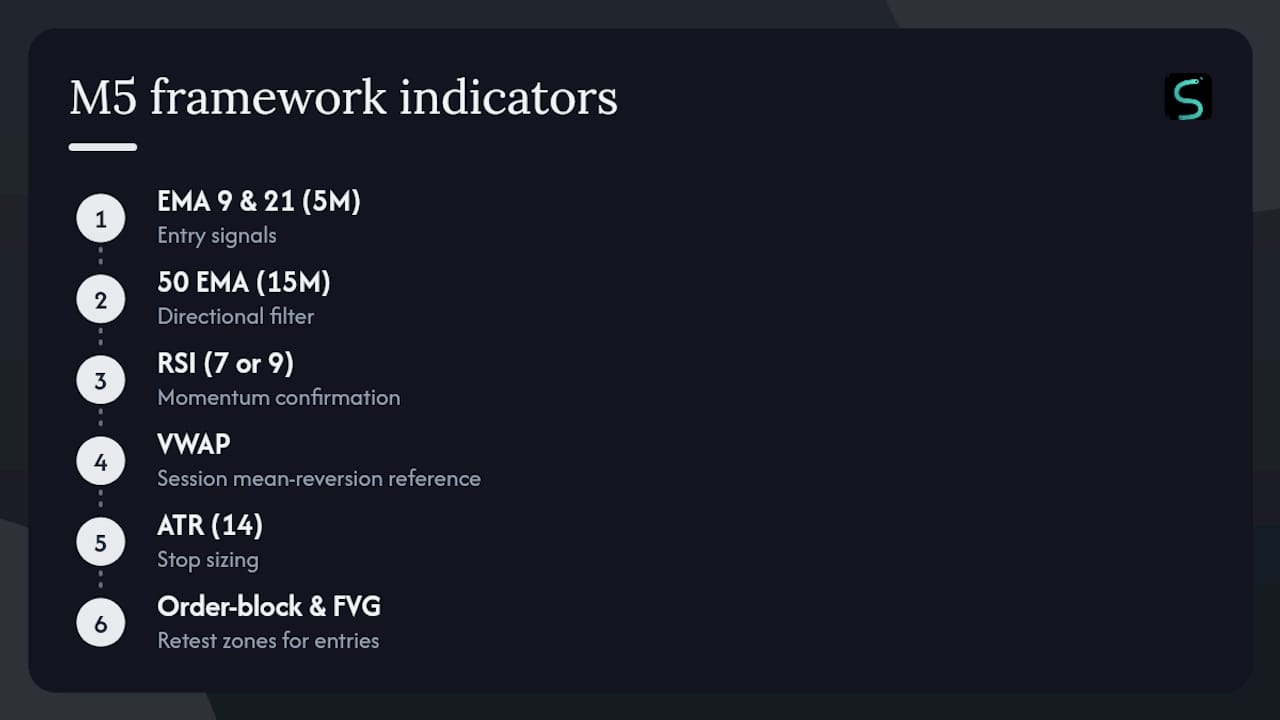Click the Entry signals description
This screenshot has height=720, width=1280.
pos(217,236)
